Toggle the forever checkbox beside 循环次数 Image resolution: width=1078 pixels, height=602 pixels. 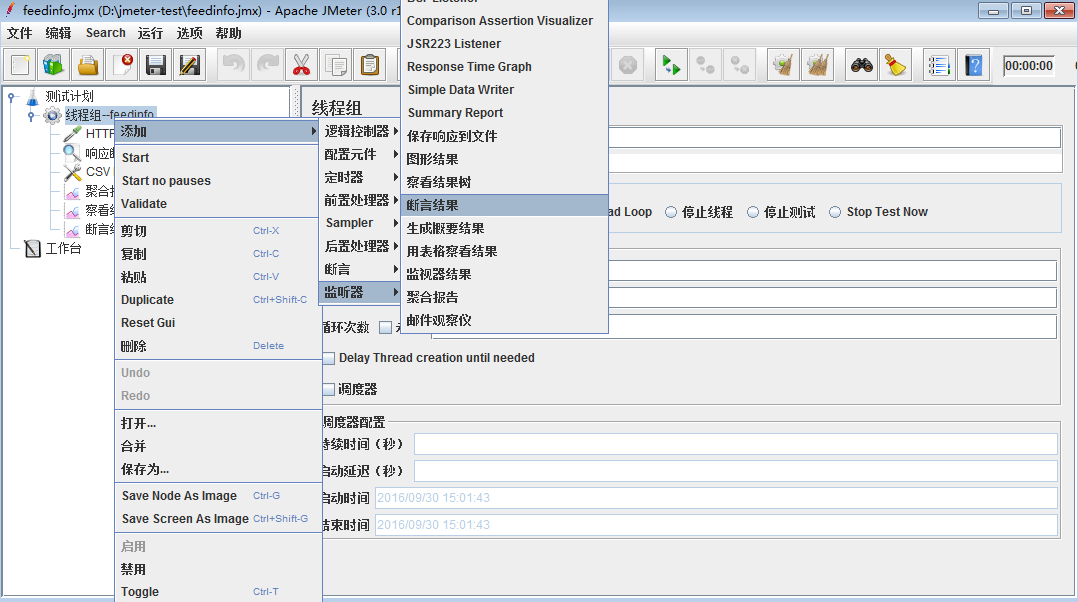(x=386, y=328)
